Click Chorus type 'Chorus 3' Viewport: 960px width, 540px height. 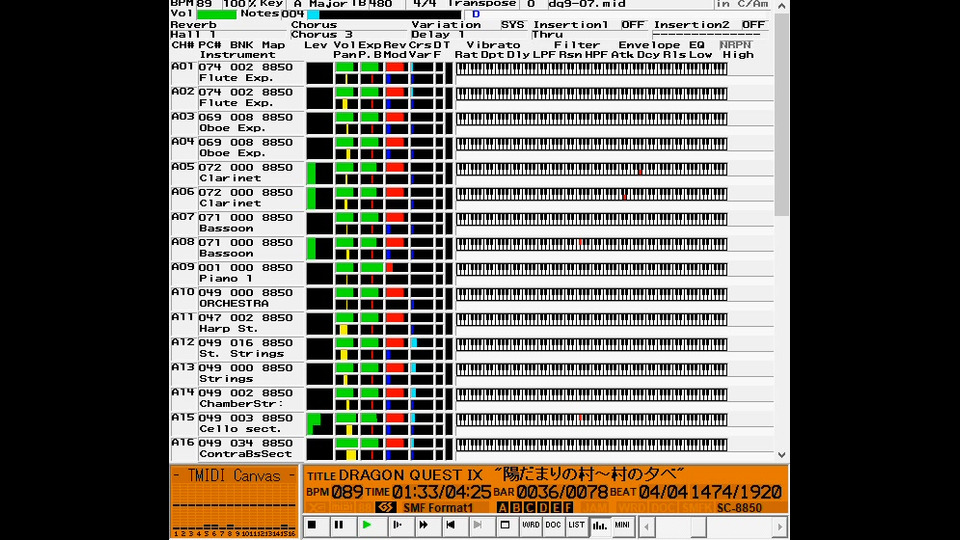point(321,34)
